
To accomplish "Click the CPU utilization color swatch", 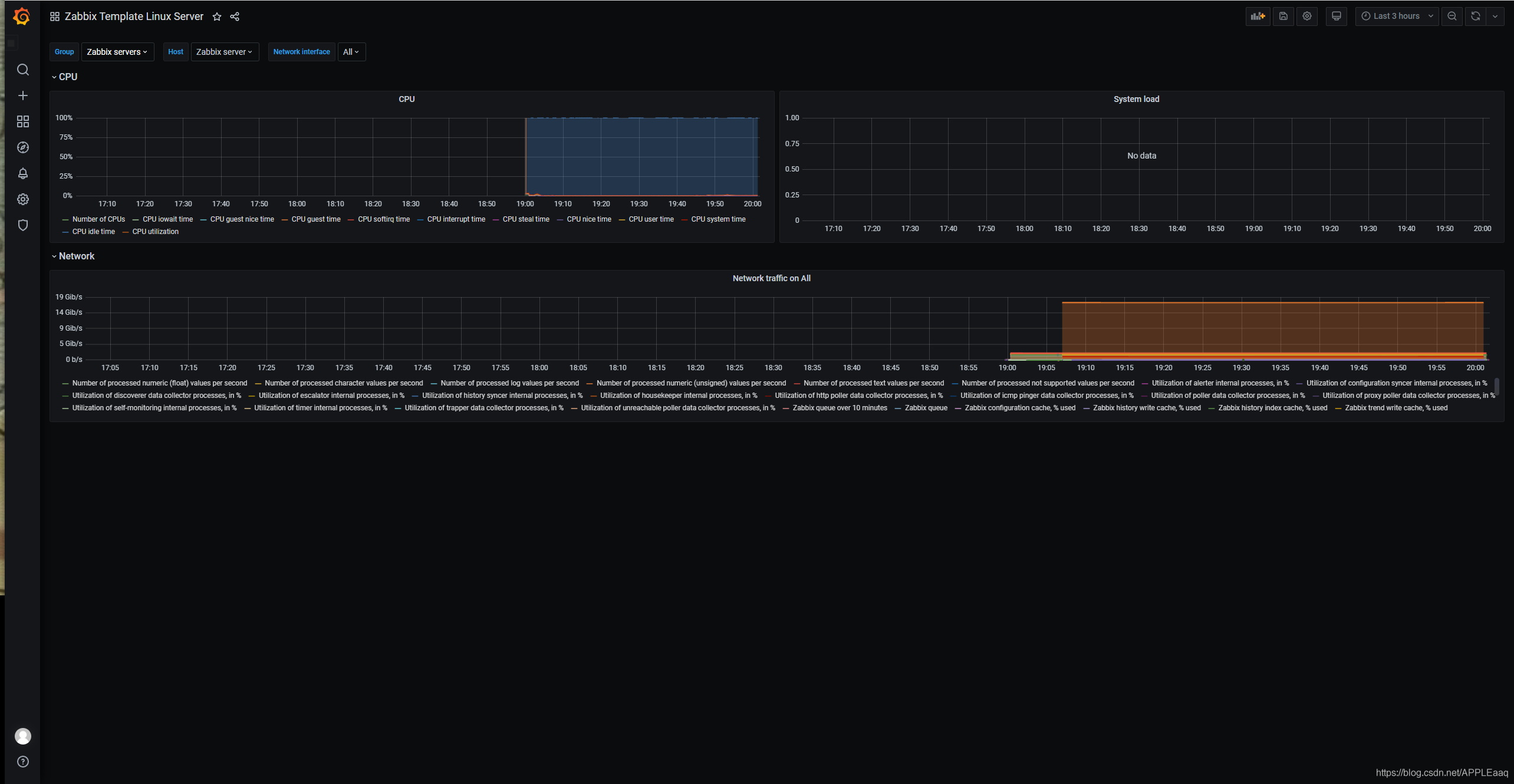I will point(126,232).
